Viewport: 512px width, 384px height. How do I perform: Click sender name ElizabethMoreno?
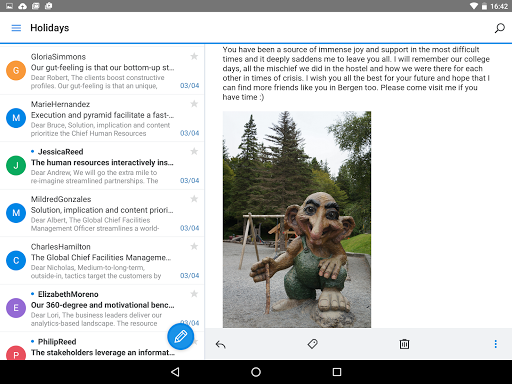pyautogui.click(x=68, y=294)
